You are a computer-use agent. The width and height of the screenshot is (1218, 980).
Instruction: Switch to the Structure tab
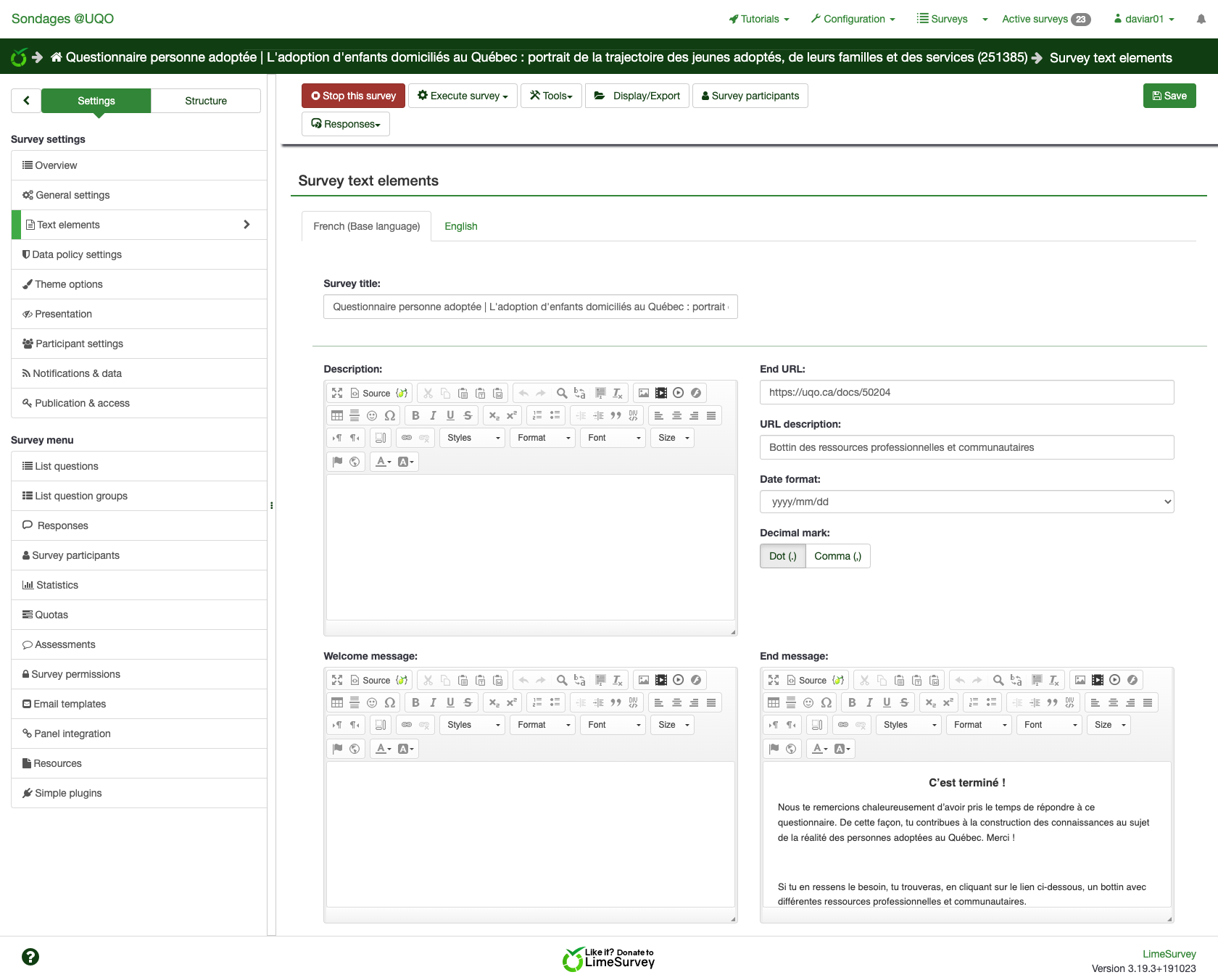pyautogui.click(x=206, y=101)
